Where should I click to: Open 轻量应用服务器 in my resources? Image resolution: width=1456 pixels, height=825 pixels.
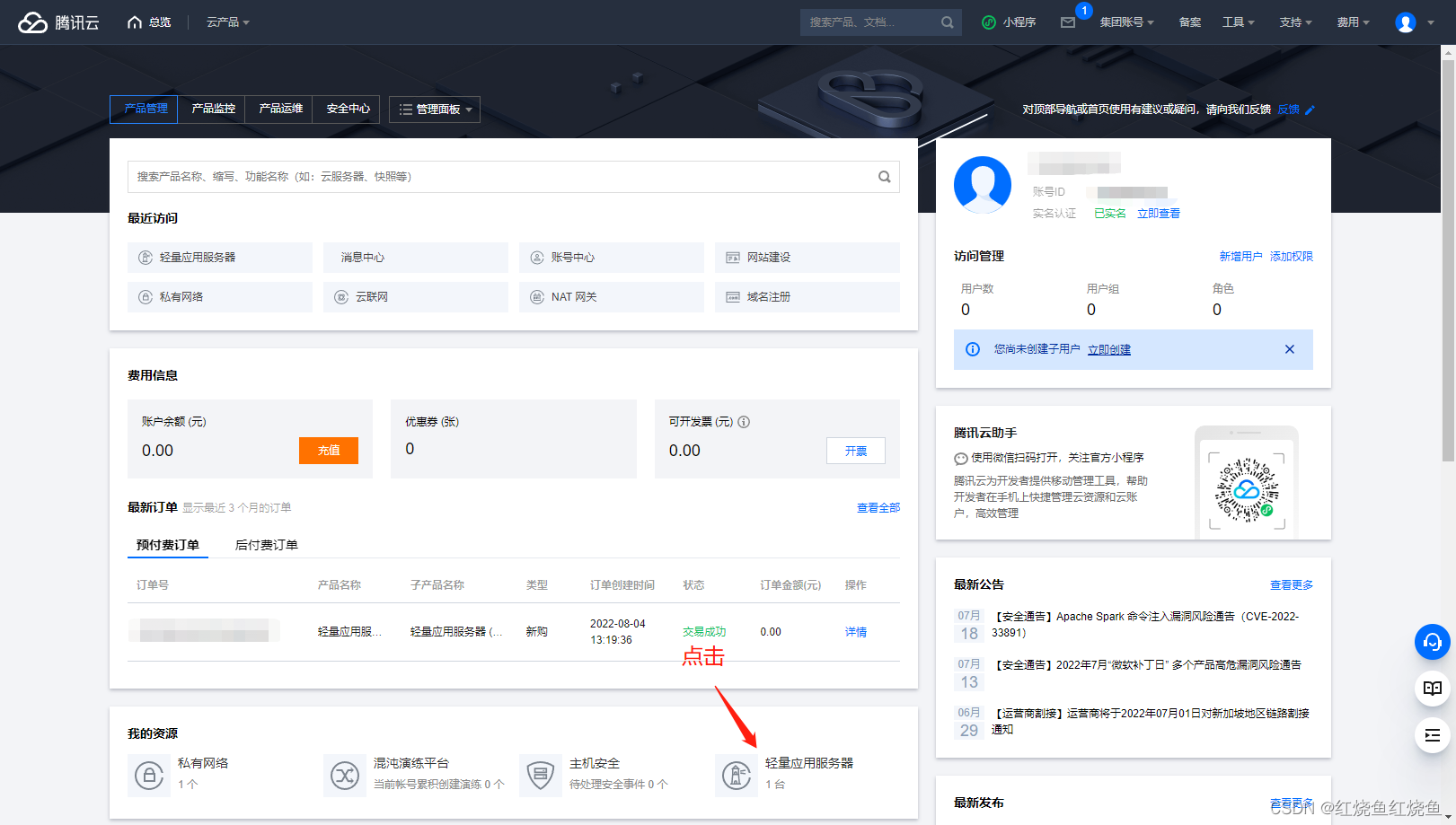809,763
